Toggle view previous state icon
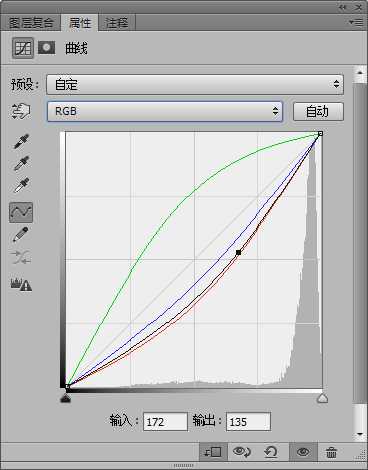 tap(242, 452)
